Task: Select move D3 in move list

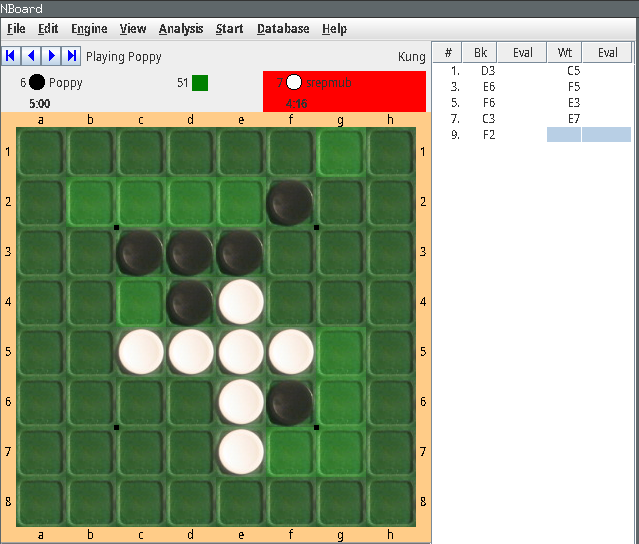Action: [x=488, y=71]
